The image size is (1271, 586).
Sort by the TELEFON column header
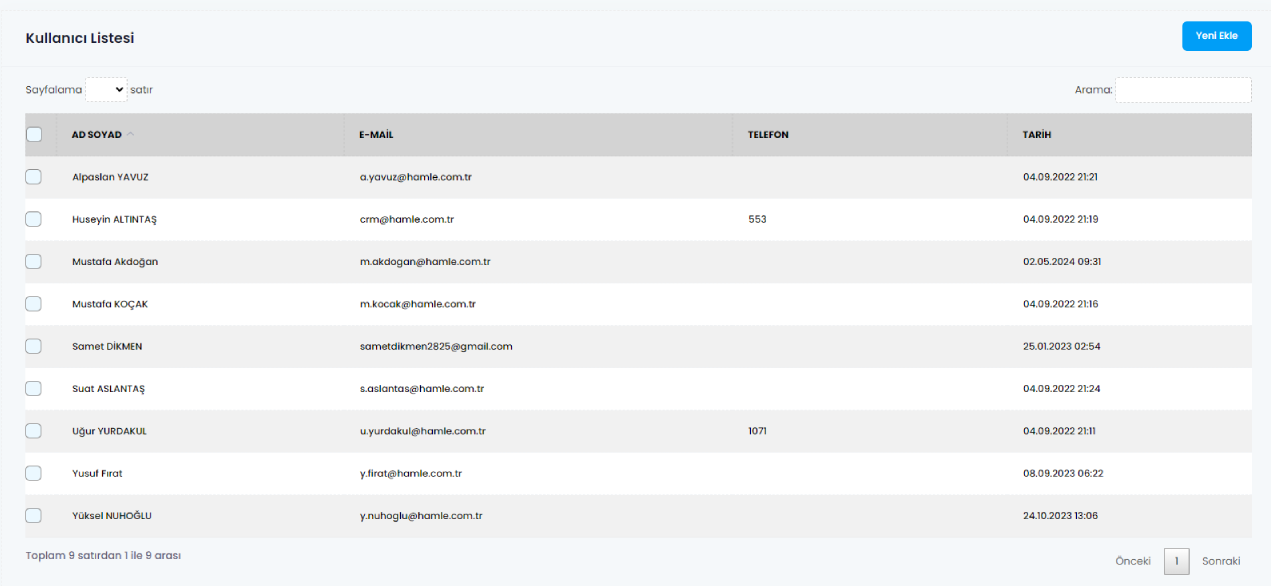point(768,135)
